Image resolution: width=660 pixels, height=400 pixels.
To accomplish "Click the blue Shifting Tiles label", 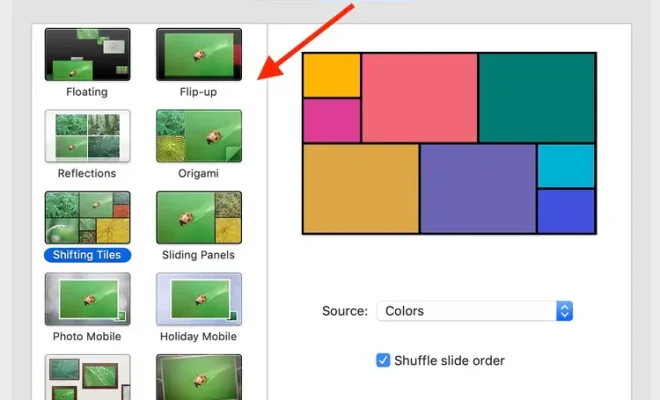I will click(x=87, y=255).
